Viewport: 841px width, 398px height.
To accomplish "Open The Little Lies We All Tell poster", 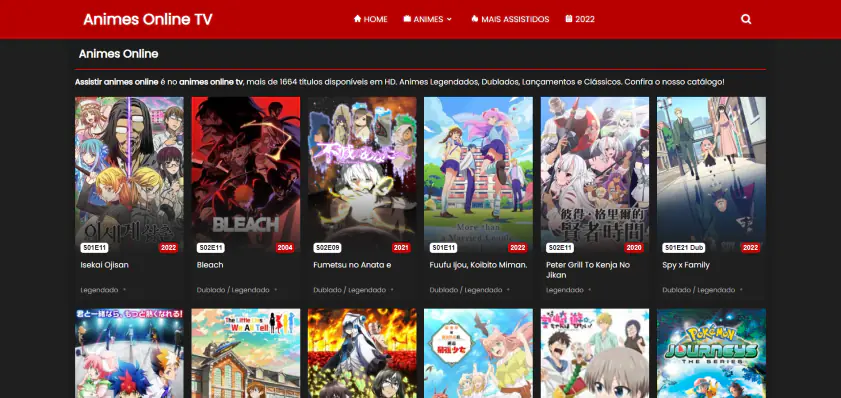I will 246,353.
